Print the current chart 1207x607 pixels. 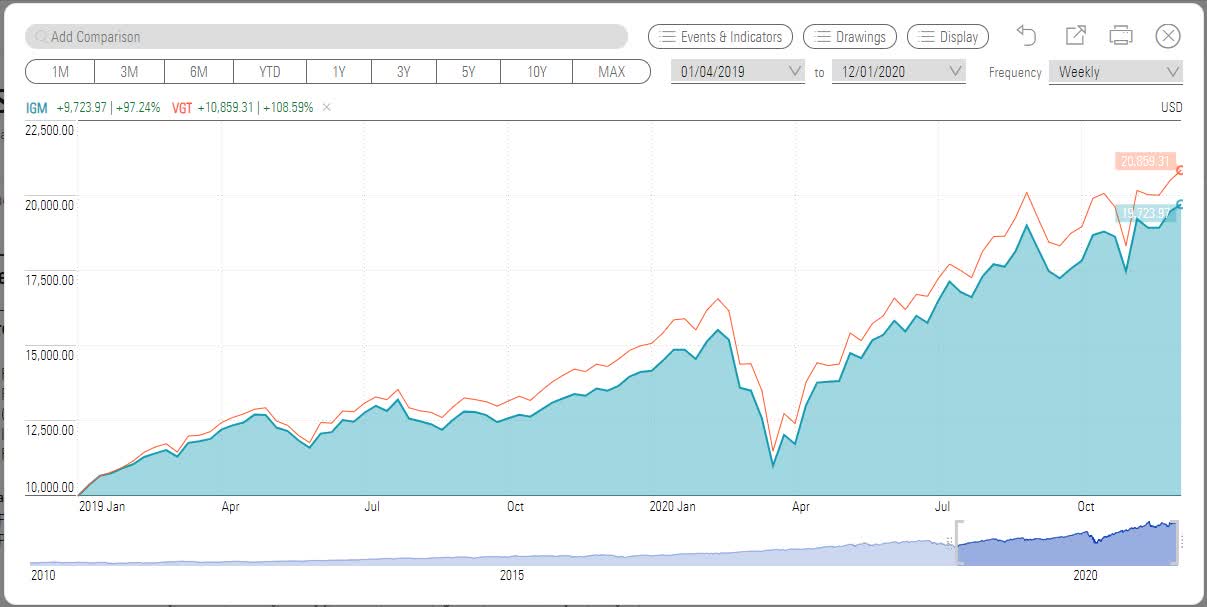1121,35
